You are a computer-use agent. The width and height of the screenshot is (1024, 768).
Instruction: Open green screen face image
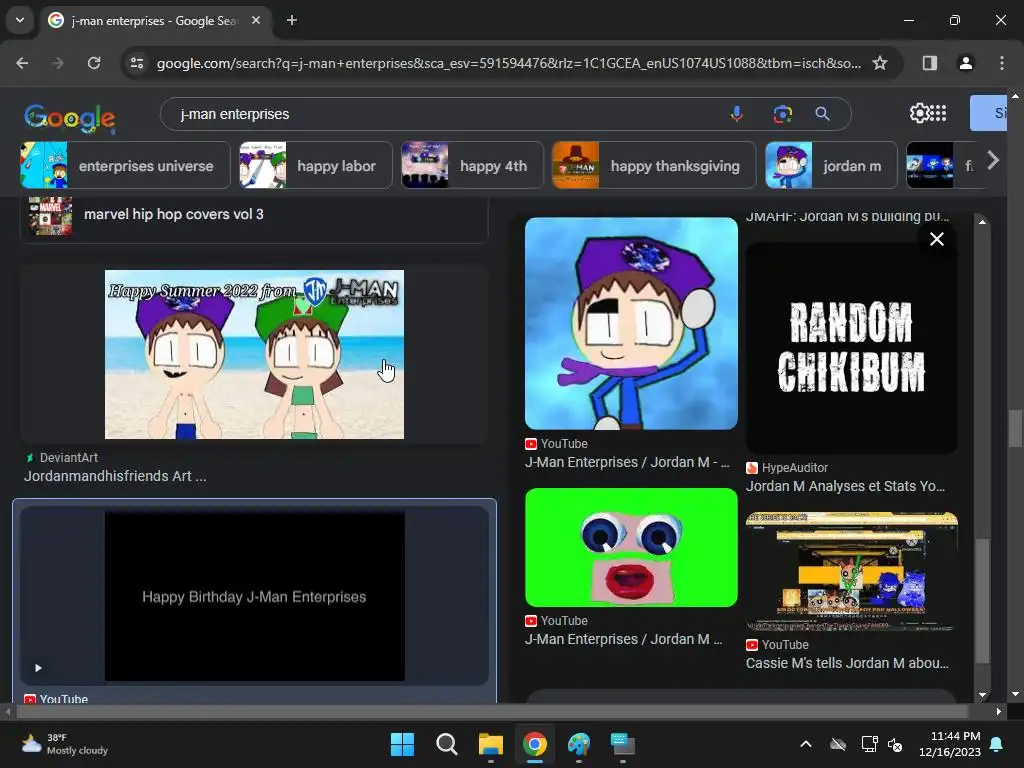631,547
